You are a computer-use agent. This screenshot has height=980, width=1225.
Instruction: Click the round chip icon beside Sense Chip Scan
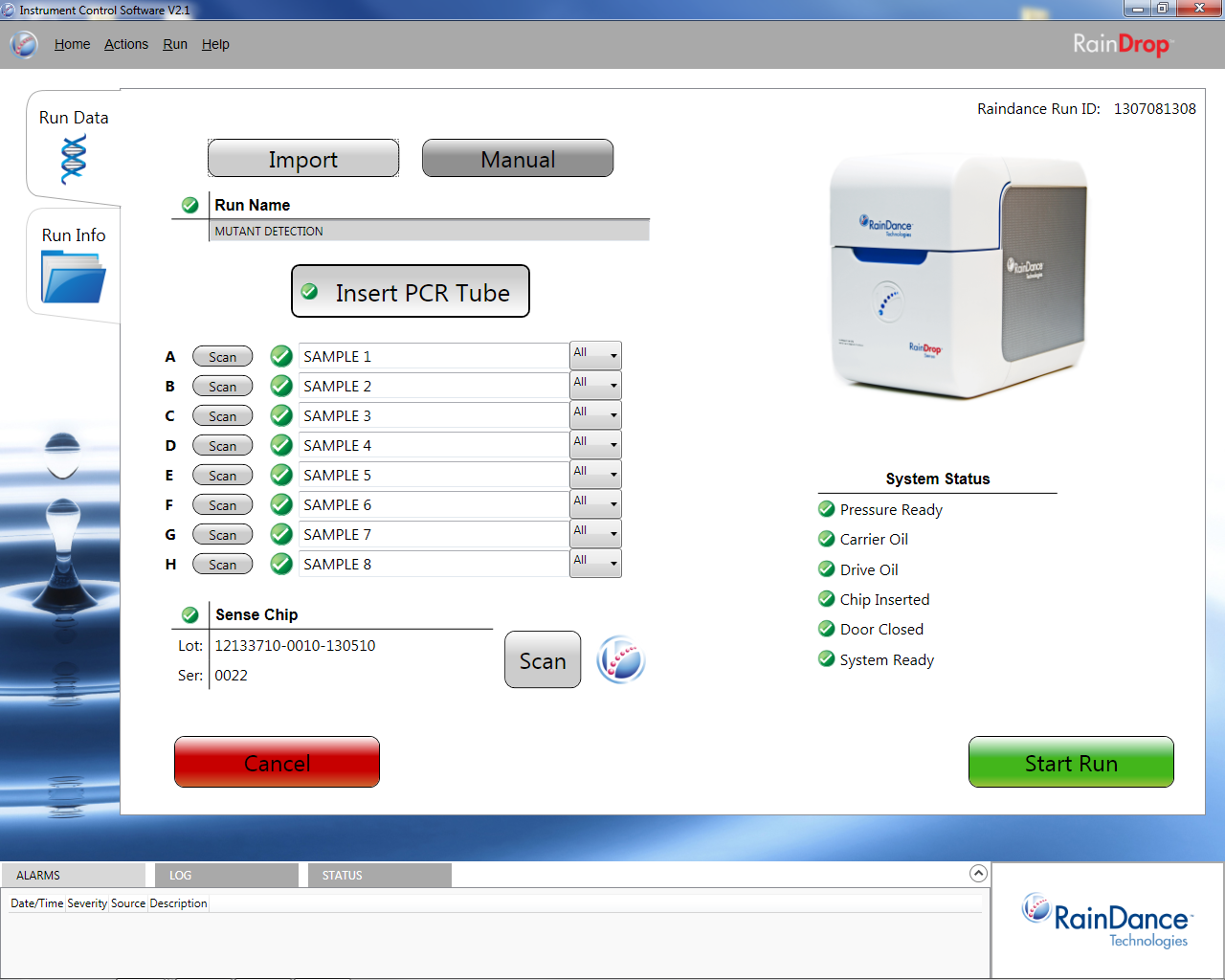(621, 659)
